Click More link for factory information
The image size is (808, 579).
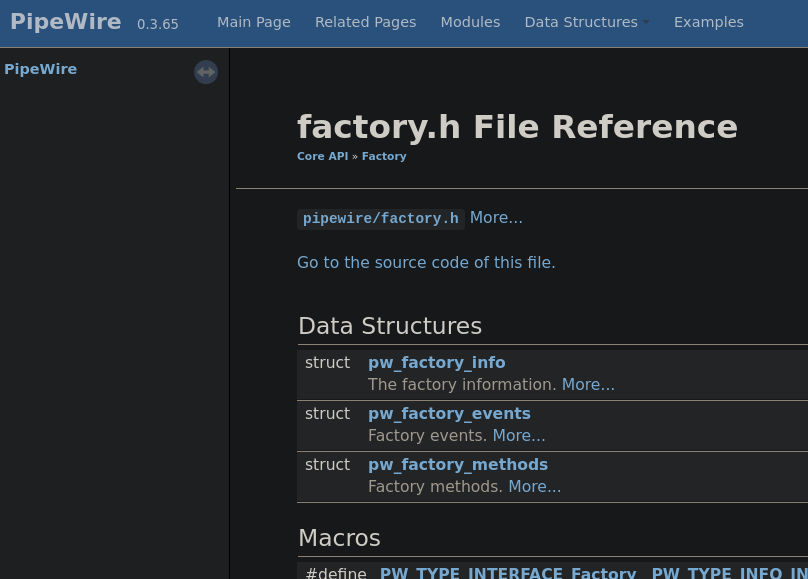pos(588,385)
